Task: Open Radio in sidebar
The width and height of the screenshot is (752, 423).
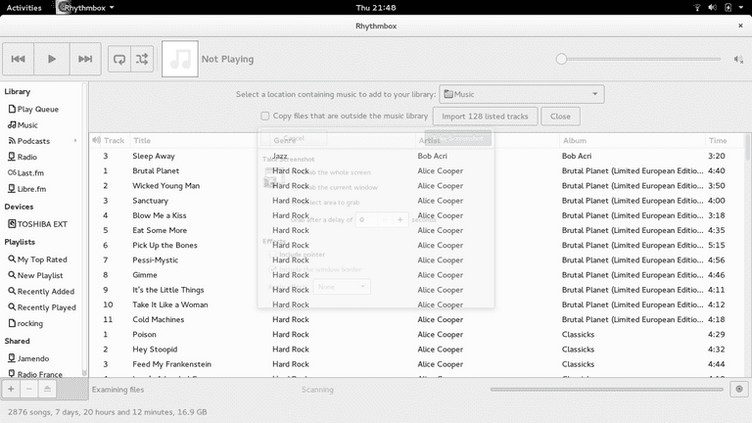Action: click(23, 156)
